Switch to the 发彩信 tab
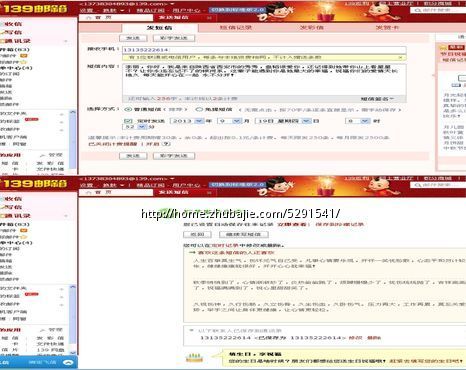The image size is (466, 370). 312,28
